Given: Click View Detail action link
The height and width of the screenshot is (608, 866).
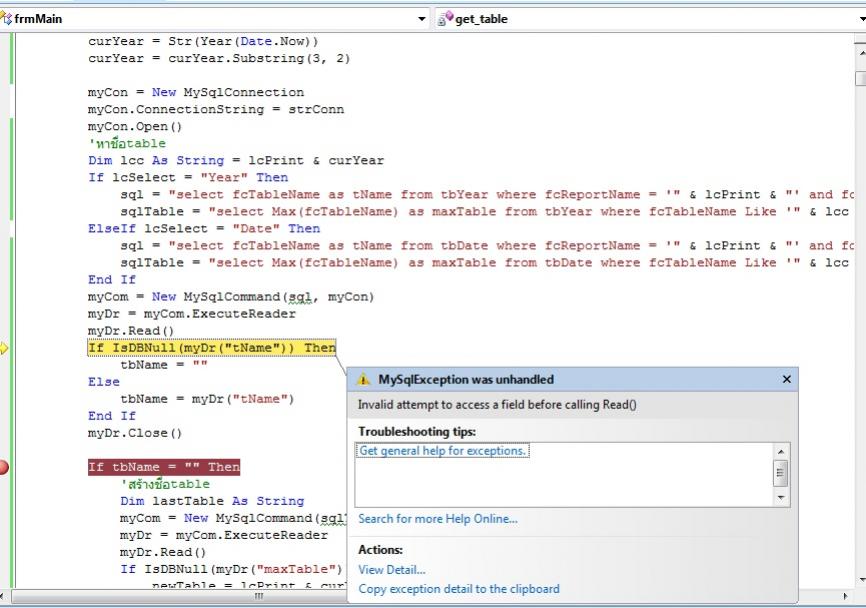Looking at the screenshot, I should tap(392, 569).
